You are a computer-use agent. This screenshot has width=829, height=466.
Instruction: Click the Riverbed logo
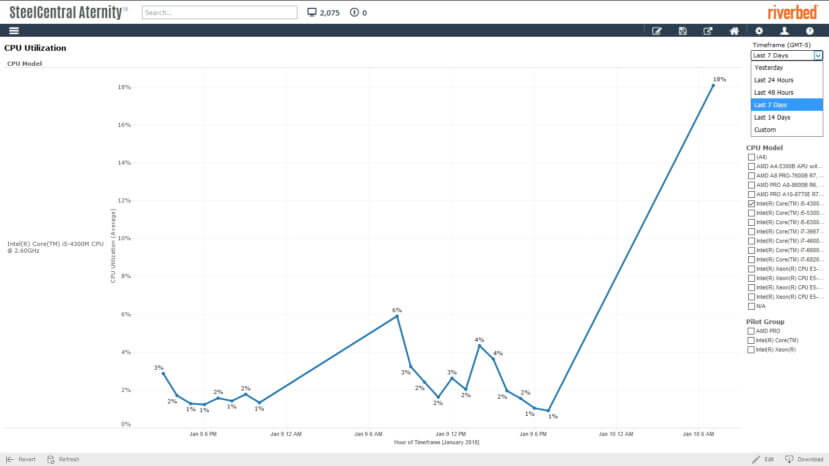793,12
